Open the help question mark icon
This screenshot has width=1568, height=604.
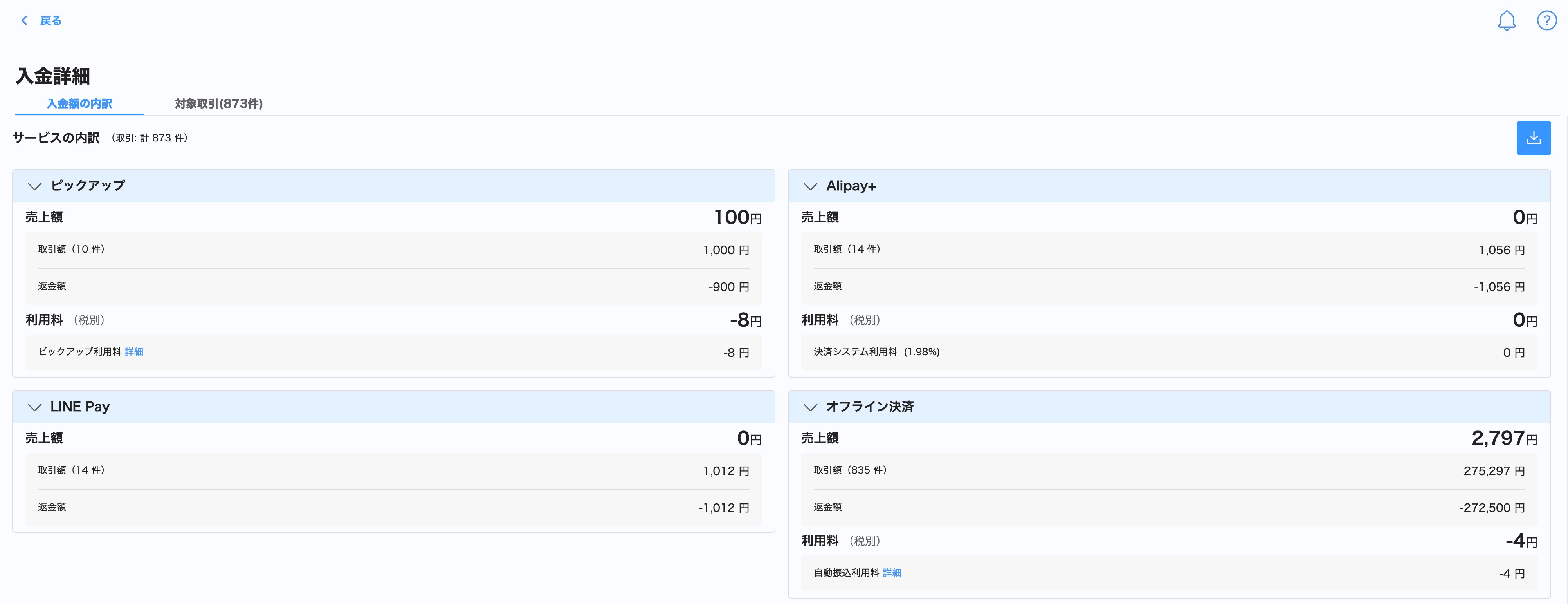[x=1546, y=21]
